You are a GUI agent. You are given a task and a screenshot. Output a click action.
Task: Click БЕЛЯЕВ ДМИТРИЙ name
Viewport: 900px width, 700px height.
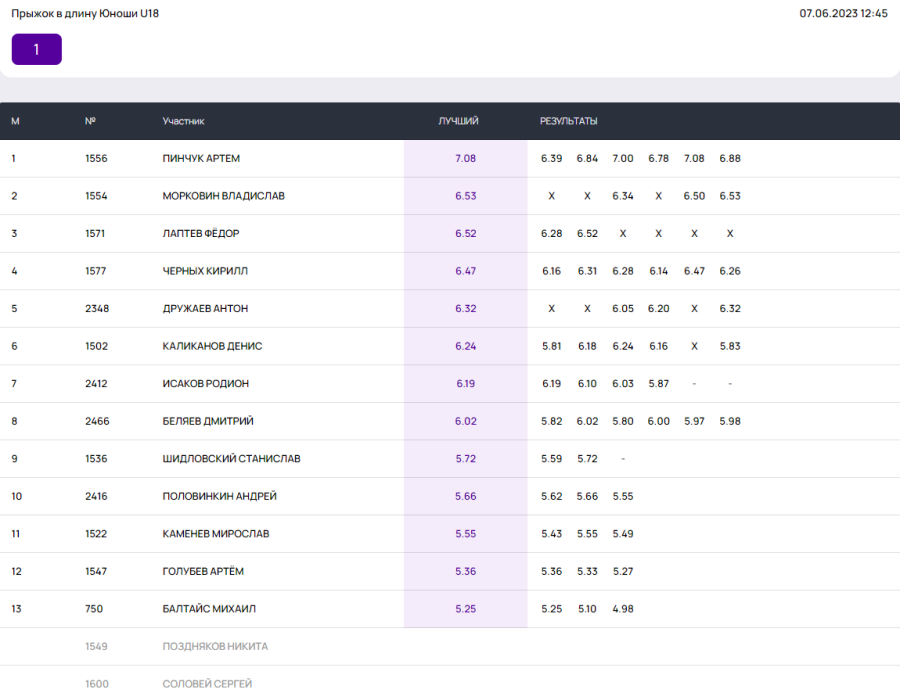[x=208, y=421]
